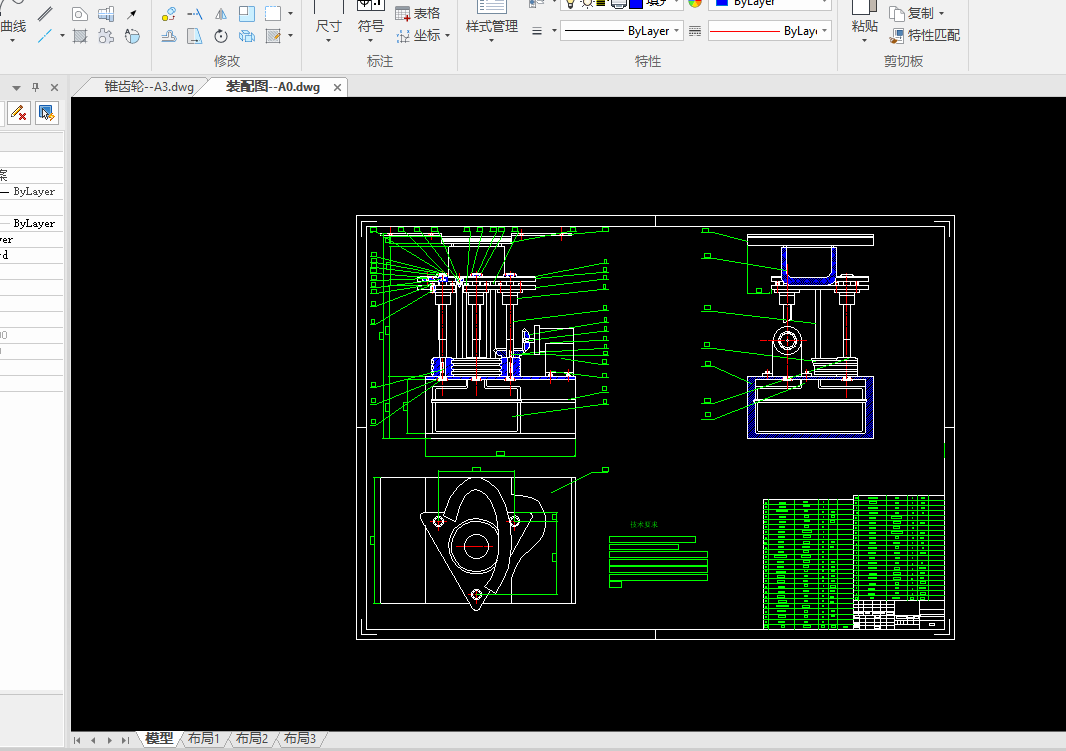Click the color wheel icon

(x=695, y=3)
